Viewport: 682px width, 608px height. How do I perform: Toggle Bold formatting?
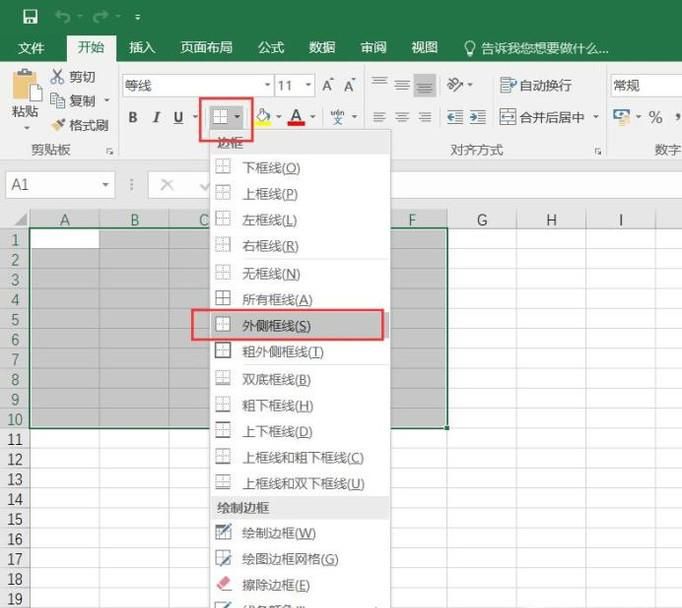(x=133, y=117)
